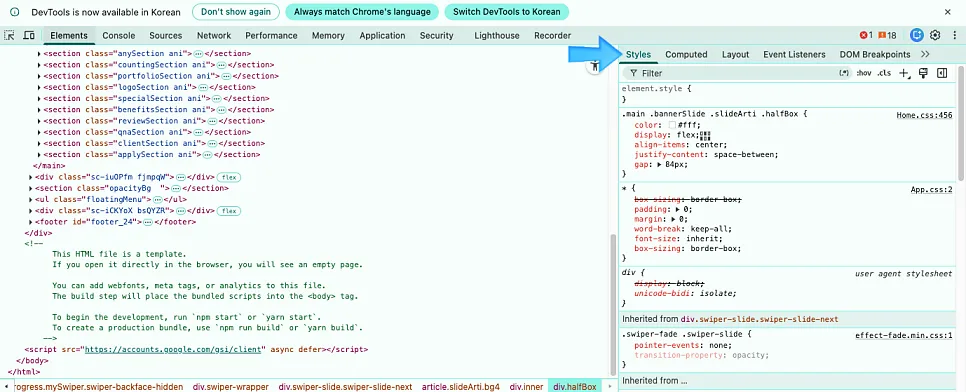Open DevTools settings gear
966x392 pixels.
tap(935, 35)
